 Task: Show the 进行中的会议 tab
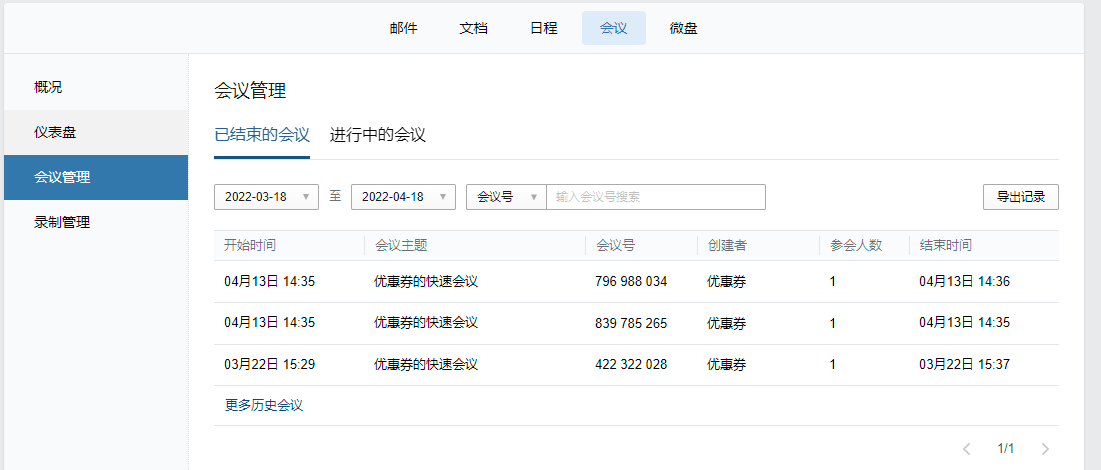pyautogui.click(x=378, y=134)
